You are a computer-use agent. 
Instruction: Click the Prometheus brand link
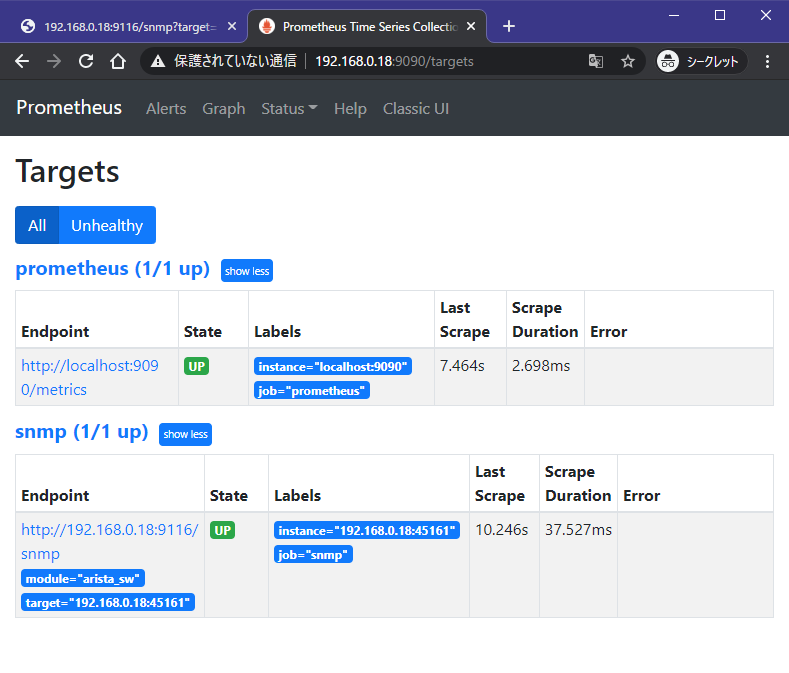click(x=69, y=108)
